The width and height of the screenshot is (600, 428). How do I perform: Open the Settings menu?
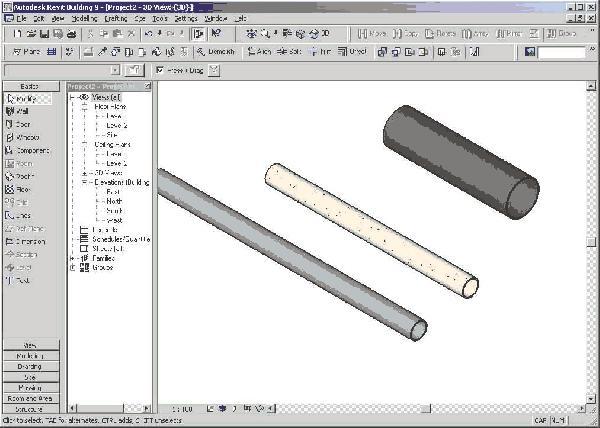186,18
